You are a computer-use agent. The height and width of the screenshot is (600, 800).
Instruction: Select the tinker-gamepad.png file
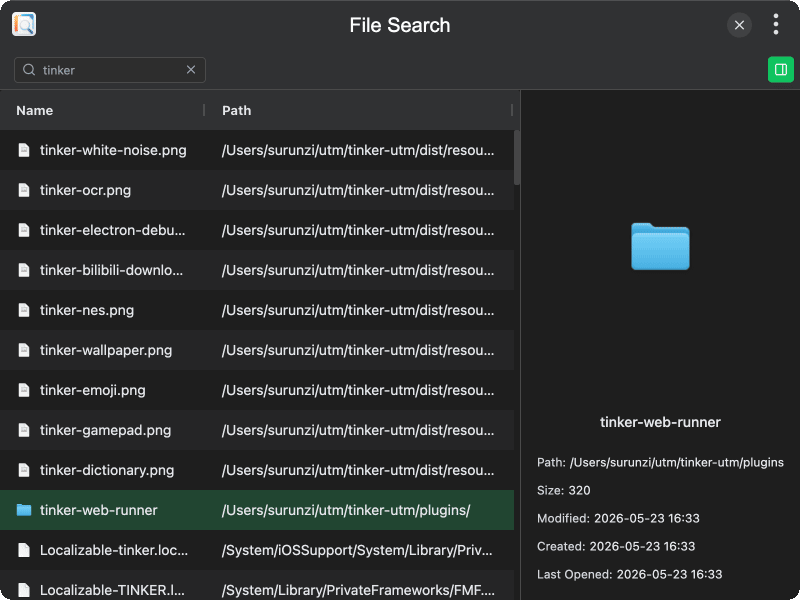[257, 430]
